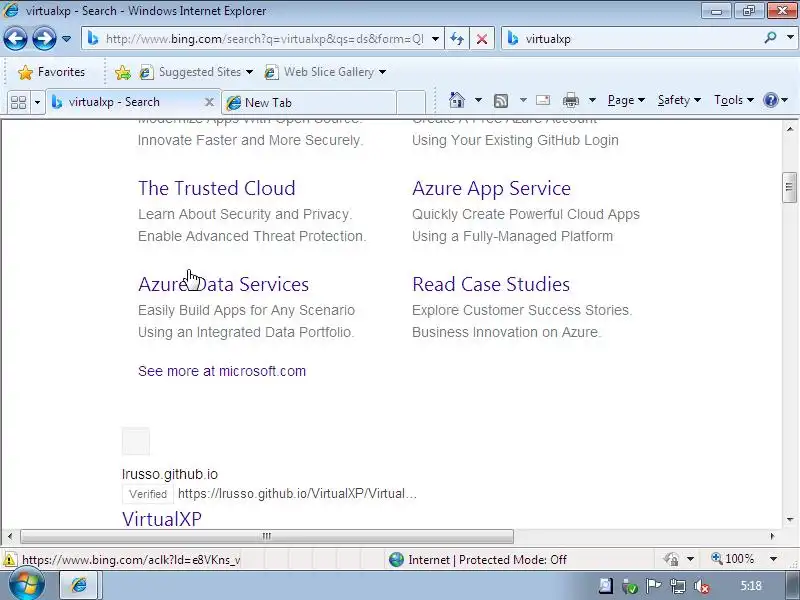Open Suggested Sites
Viewport: 800px width, 600px height.
pyautogui.click(x=196, y=72)
